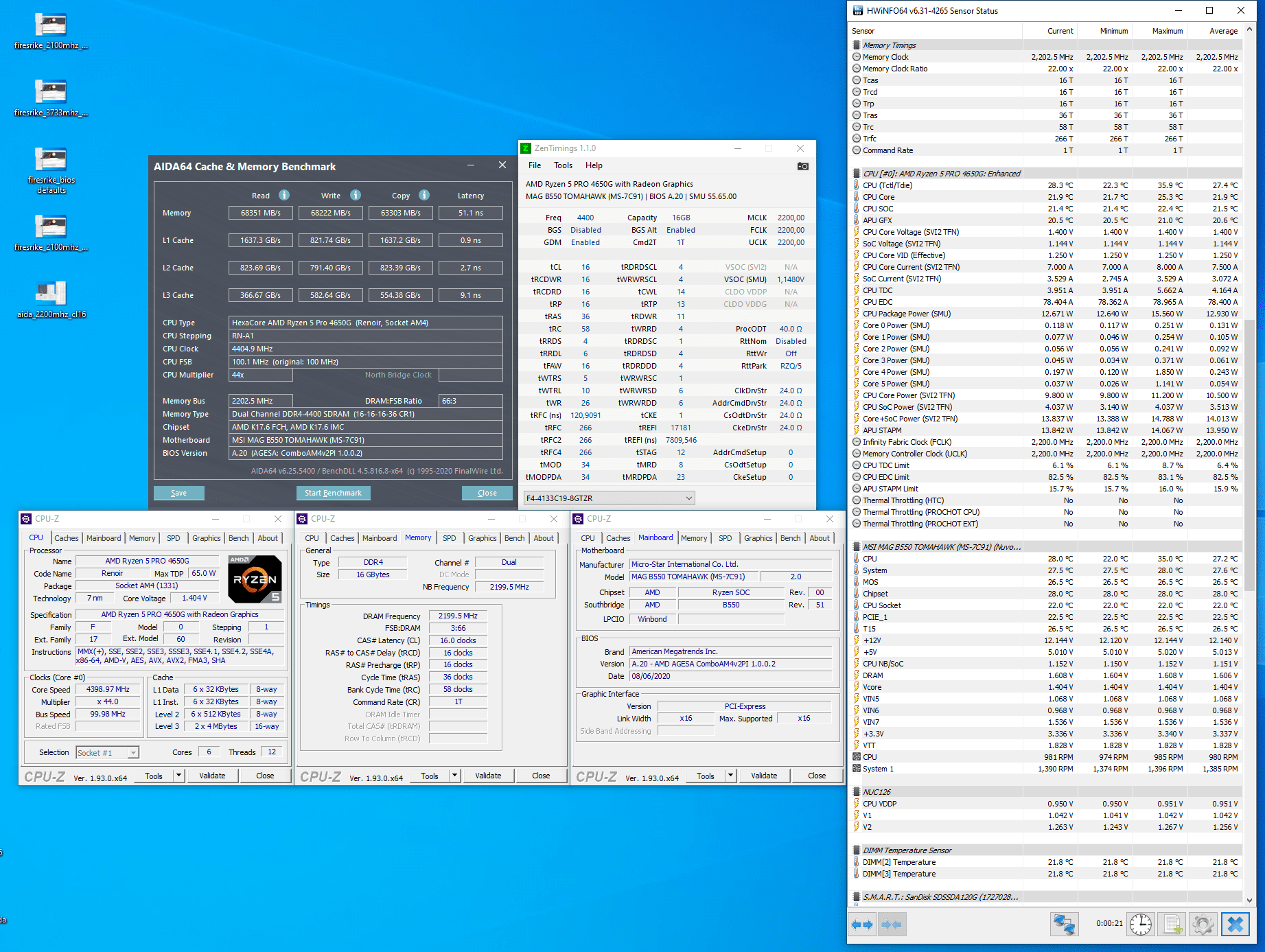Click the Write info icon in AIDA64
The image size is (1265, 952).
point(356,195)
